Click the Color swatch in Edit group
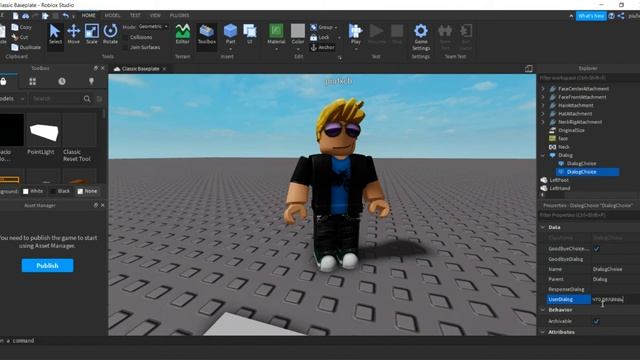The width and height of the screenshot is (640, 360). click(x=298, y=31)
